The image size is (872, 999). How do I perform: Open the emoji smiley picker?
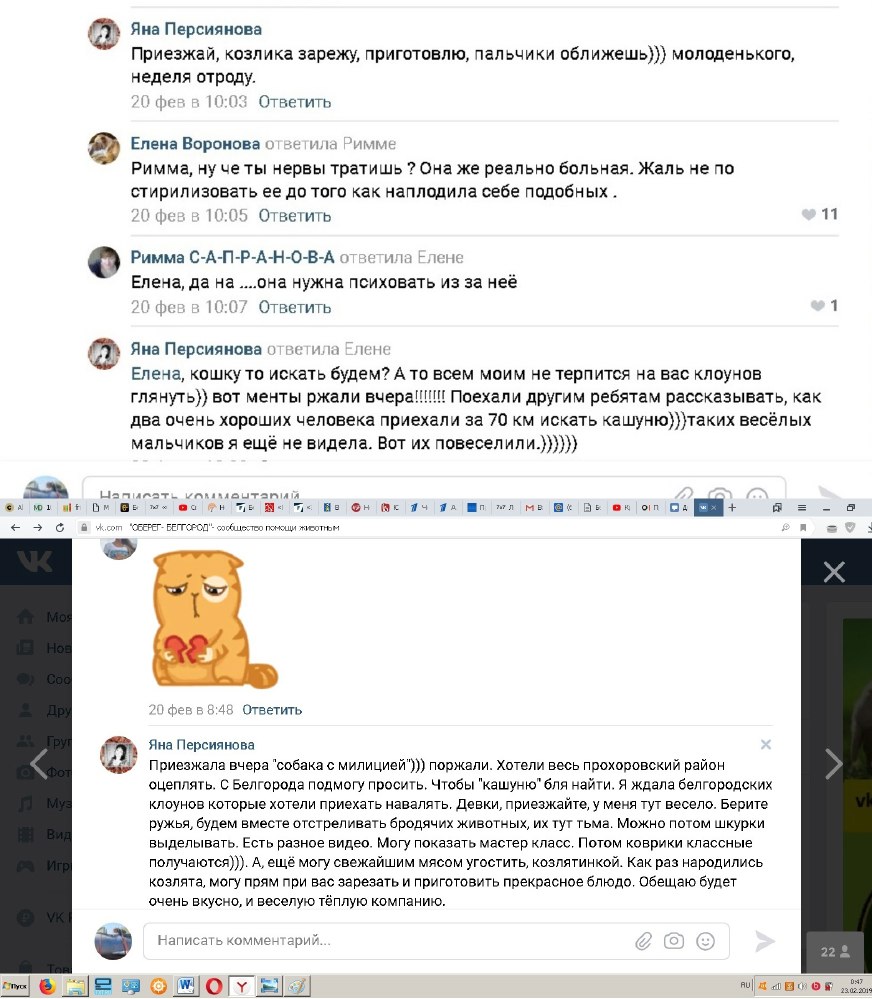(x=705, y=941)
